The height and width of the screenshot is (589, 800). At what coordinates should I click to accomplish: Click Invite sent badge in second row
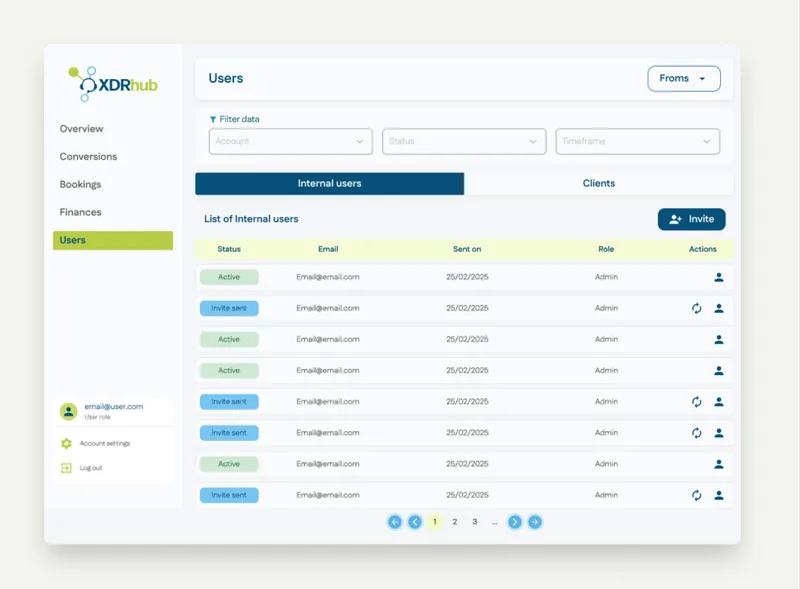coord(229,308)
